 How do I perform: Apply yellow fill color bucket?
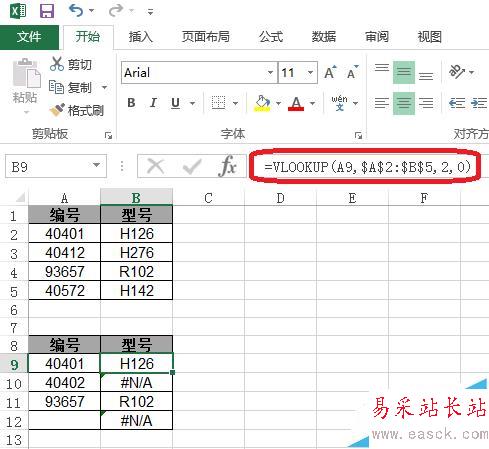pos(262,103)
